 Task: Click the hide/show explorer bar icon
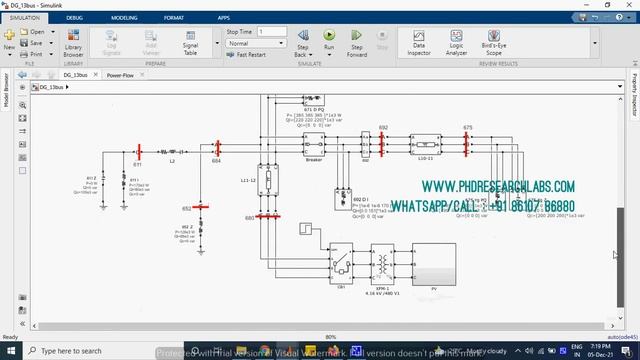[x=22, y=87]
